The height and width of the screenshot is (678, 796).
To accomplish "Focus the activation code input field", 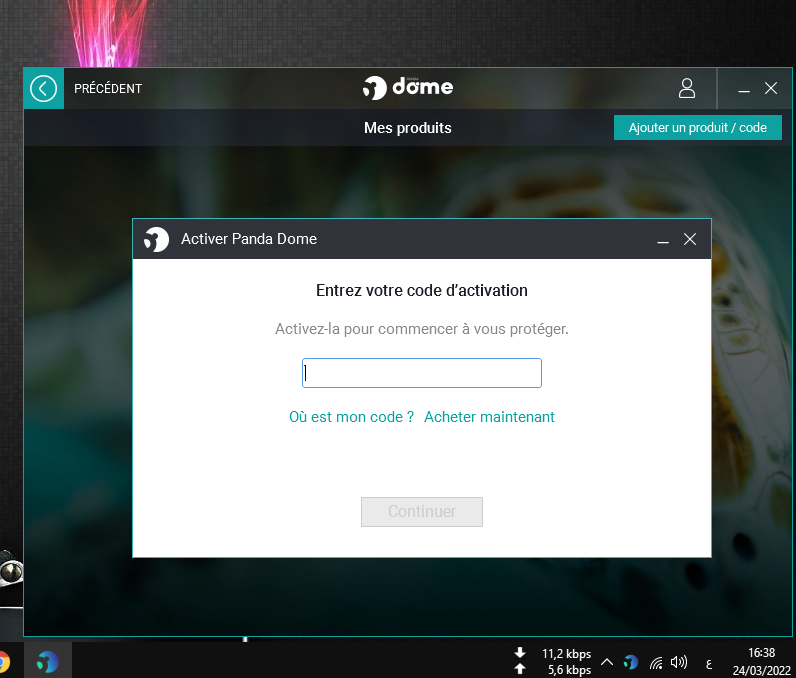I will tap(421, 373).
